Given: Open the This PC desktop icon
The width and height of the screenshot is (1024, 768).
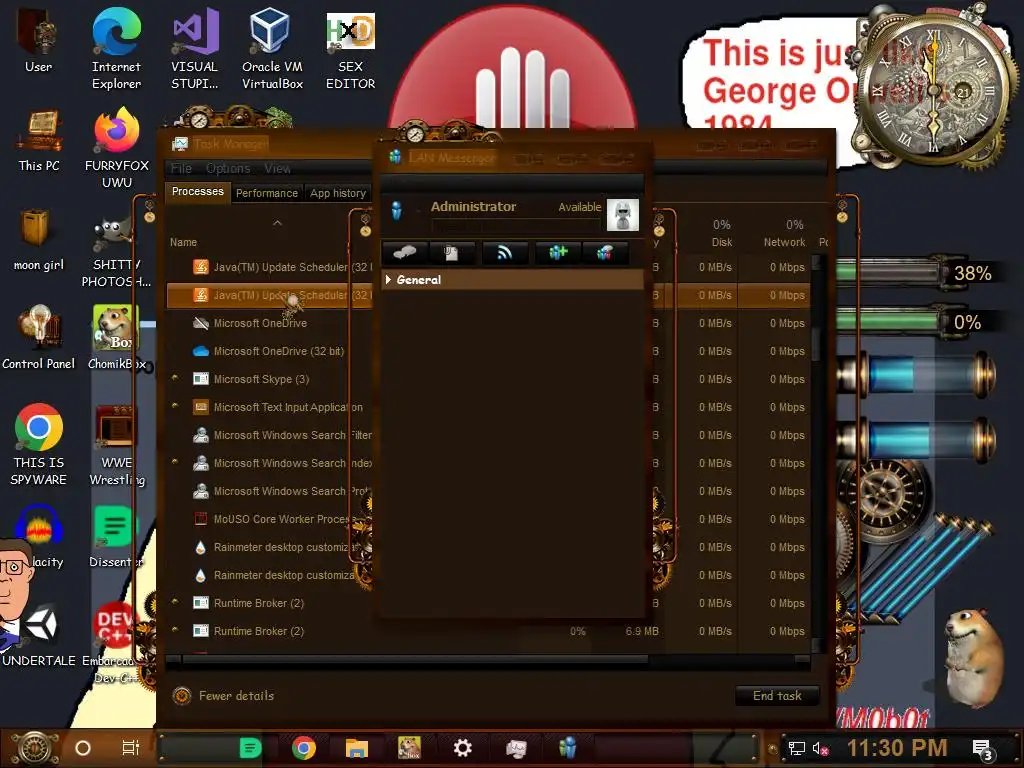Looking at the screenshot, I should [39, 140].
